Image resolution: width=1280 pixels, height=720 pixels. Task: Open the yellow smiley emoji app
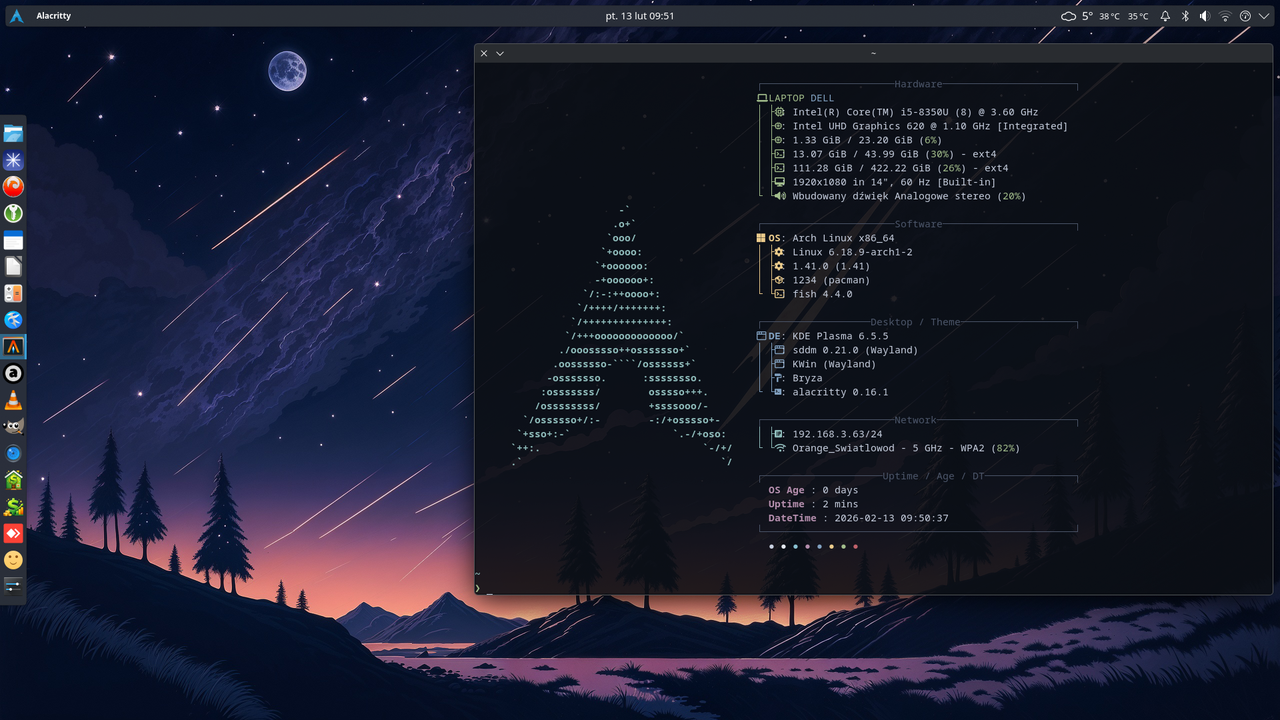pyautogui.click(x=13, y=560)
